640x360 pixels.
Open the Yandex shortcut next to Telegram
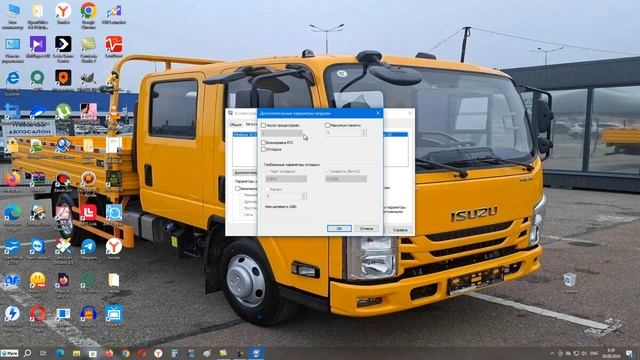113,247
